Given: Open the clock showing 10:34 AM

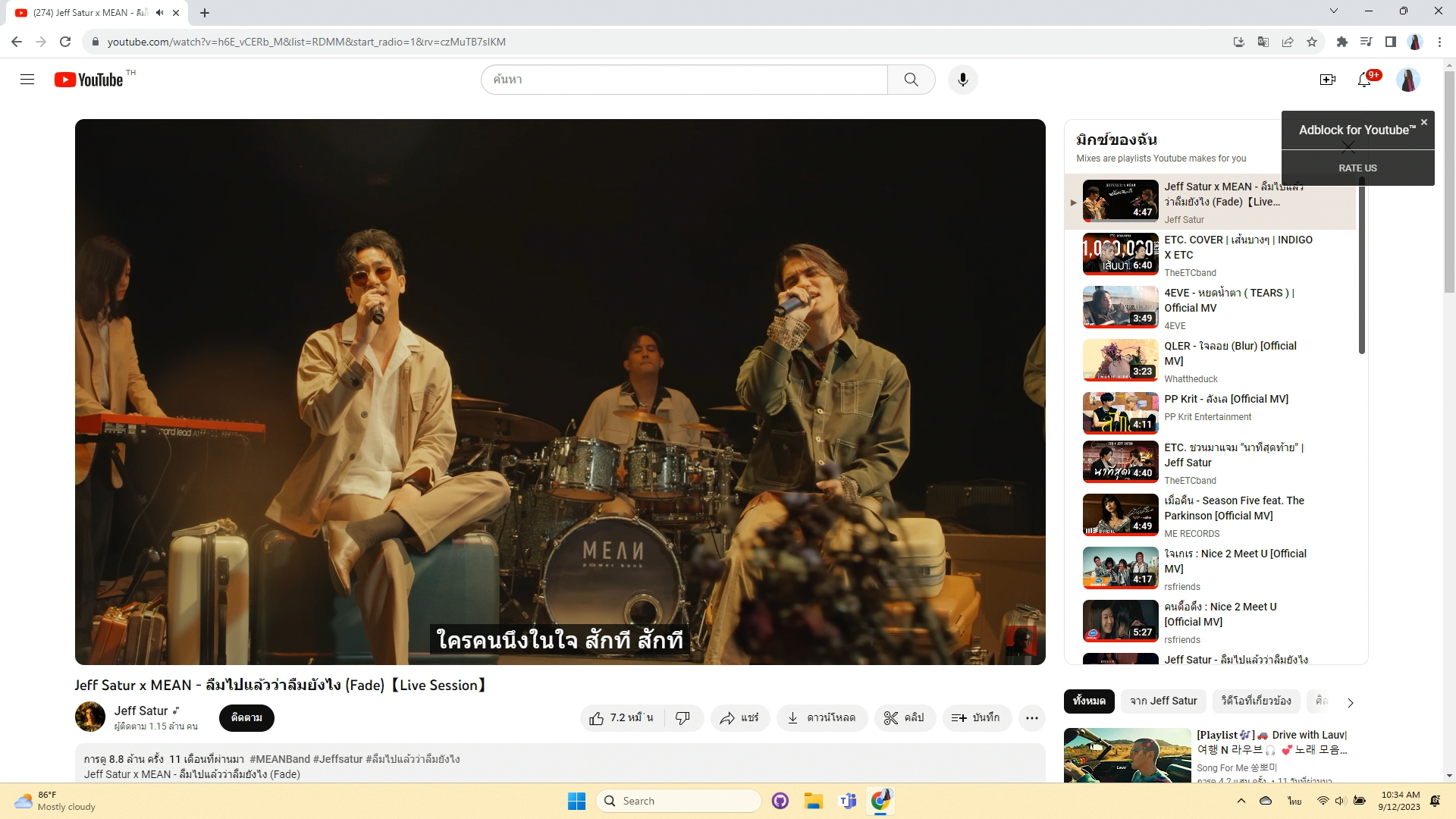Looking at the screenshot, I should point(1400,801).
